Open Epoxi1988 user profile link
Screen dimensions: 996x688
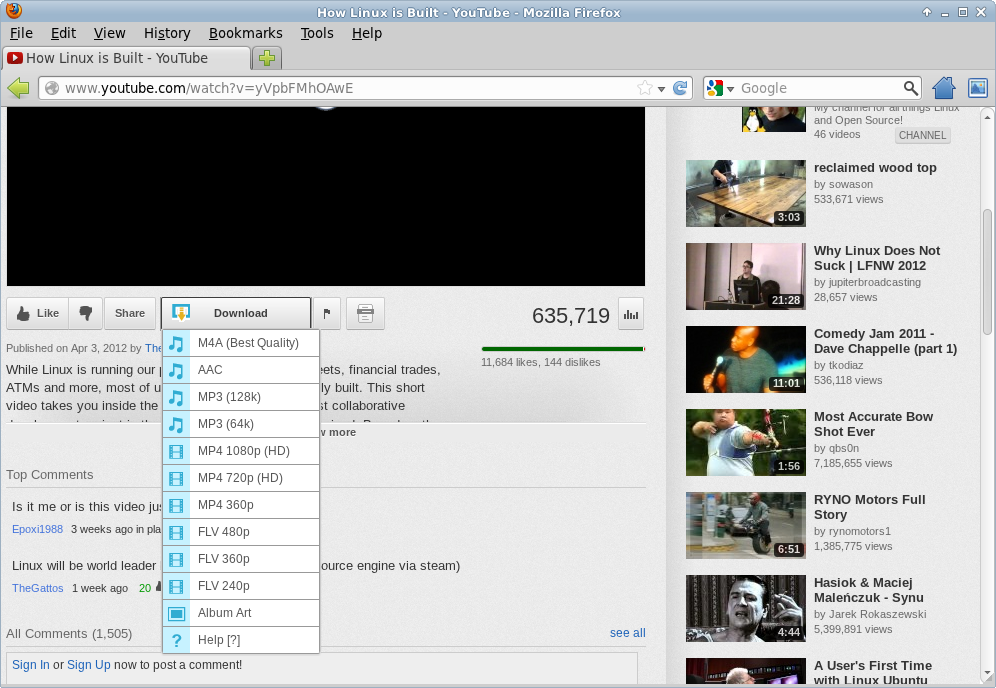[x=37, y=529]
